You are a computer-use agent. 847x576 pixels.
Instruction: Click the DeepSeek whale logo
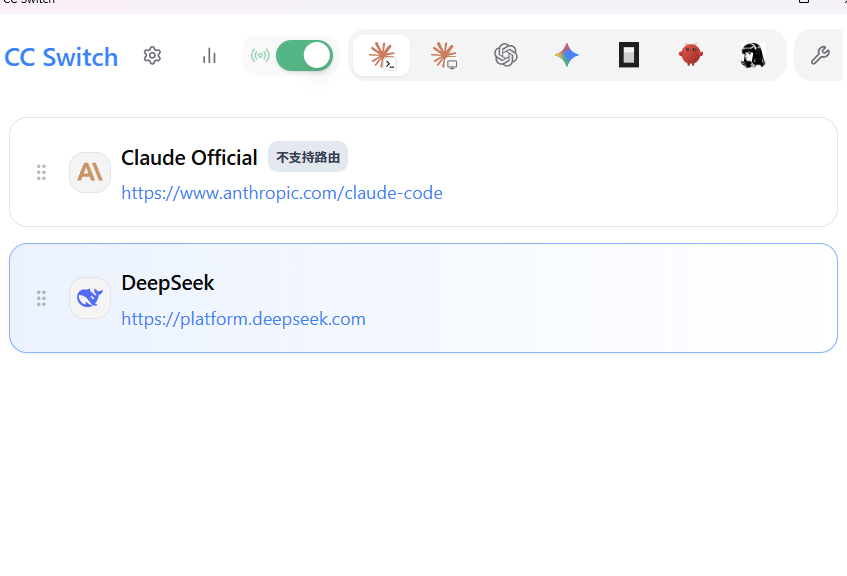pyautogui.click(x=90, y=298)
